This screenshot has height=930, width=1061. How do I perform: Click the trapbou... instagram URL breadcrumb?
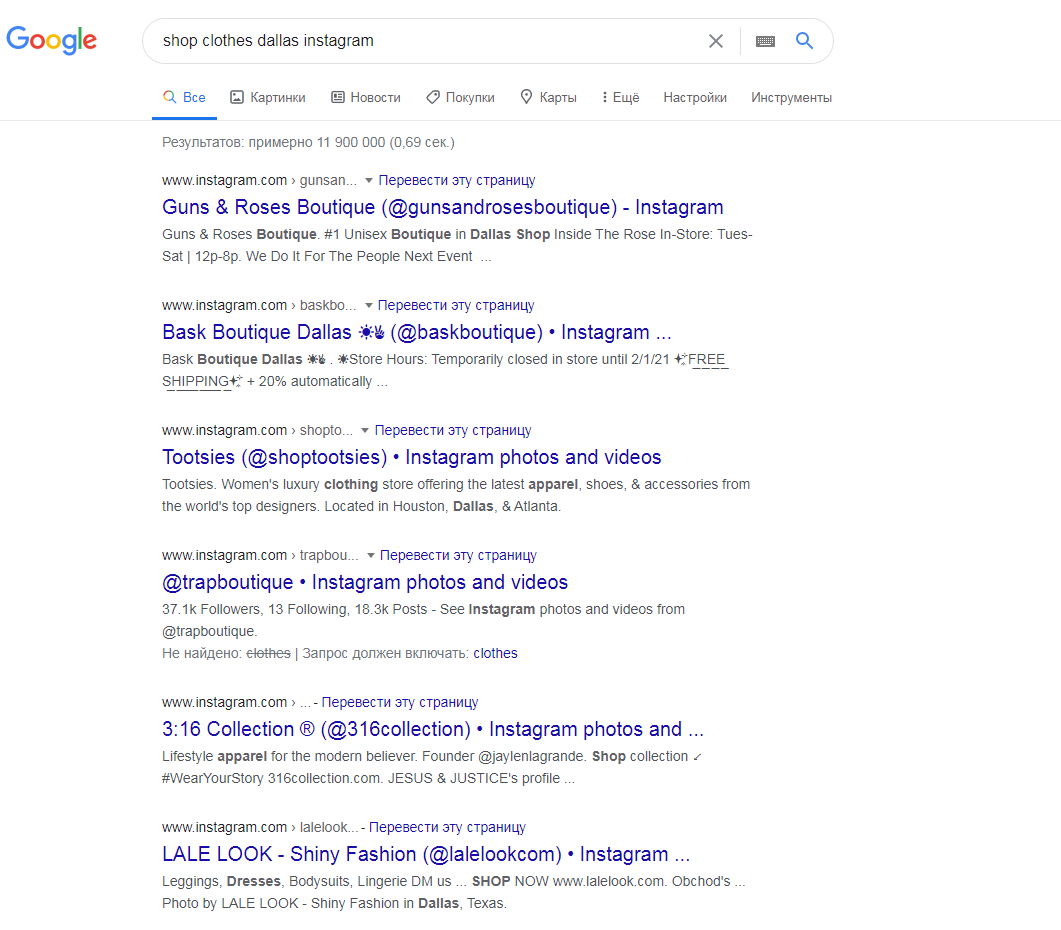(x=261, y=556)
